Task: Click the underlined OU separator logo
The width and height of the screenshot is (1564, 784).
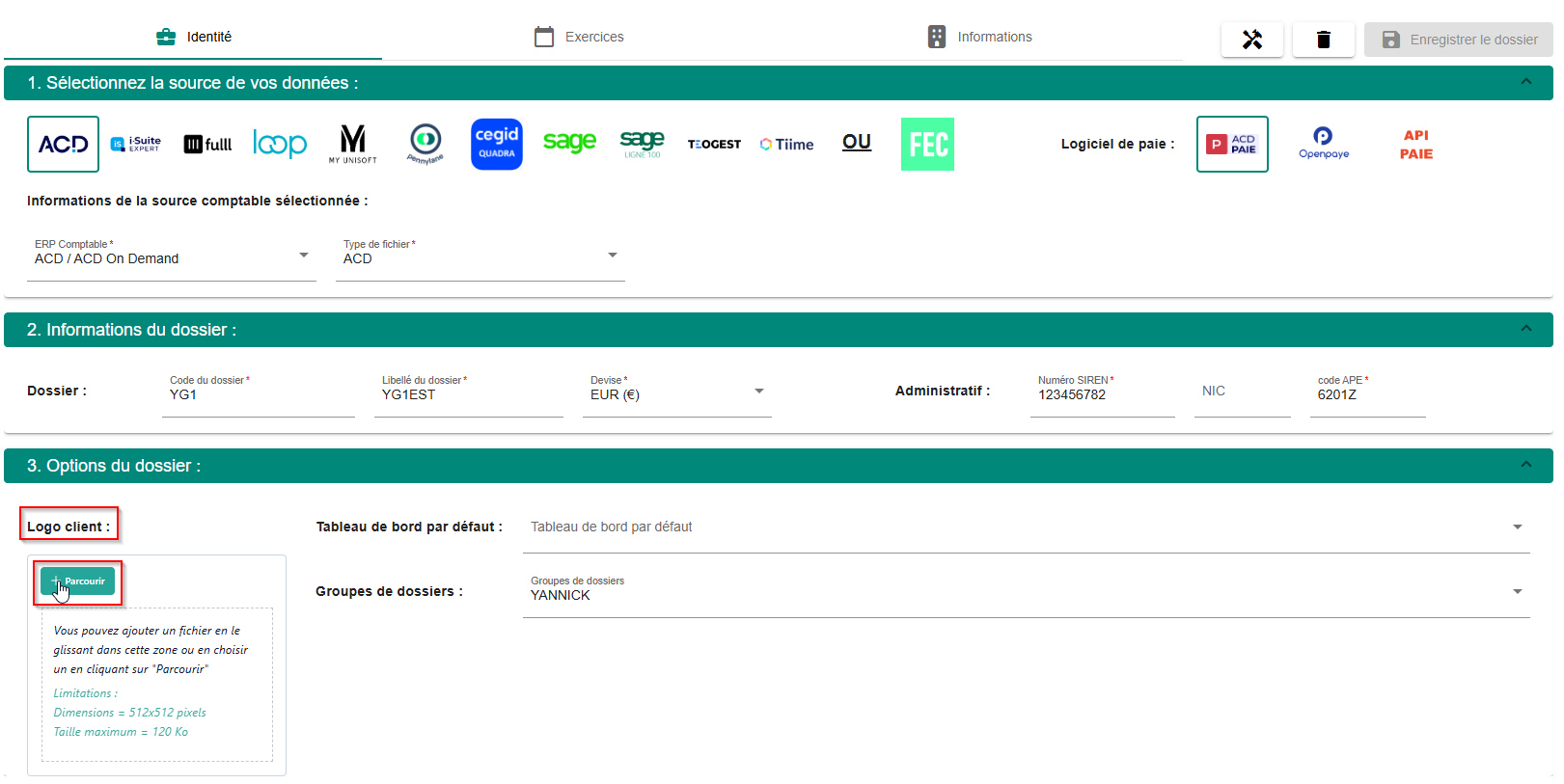Action: pyautogui.click(x=857, y=143)
